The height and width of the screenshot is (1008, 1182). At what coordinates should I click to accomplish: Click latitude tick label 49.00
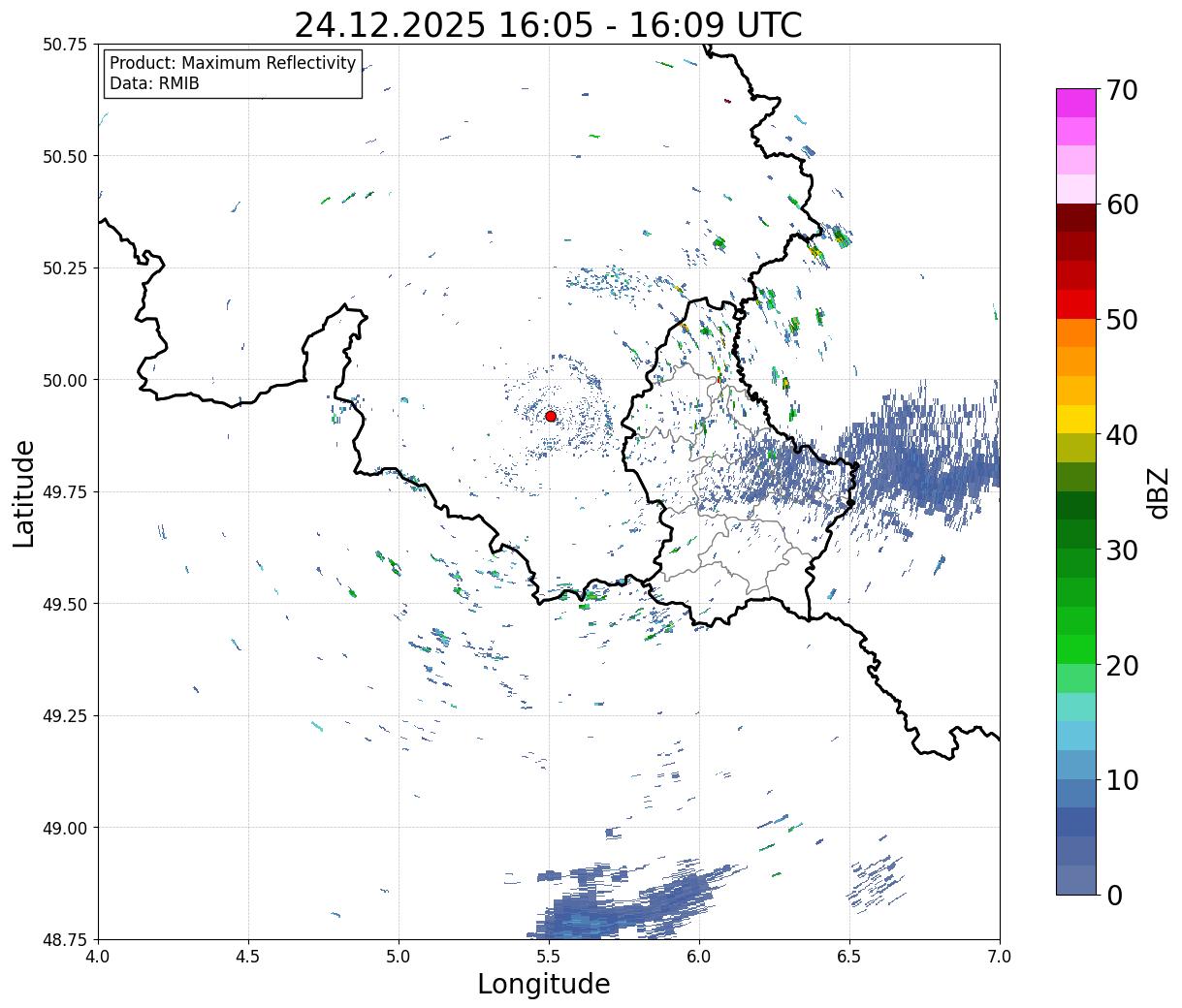pos(65,828)
